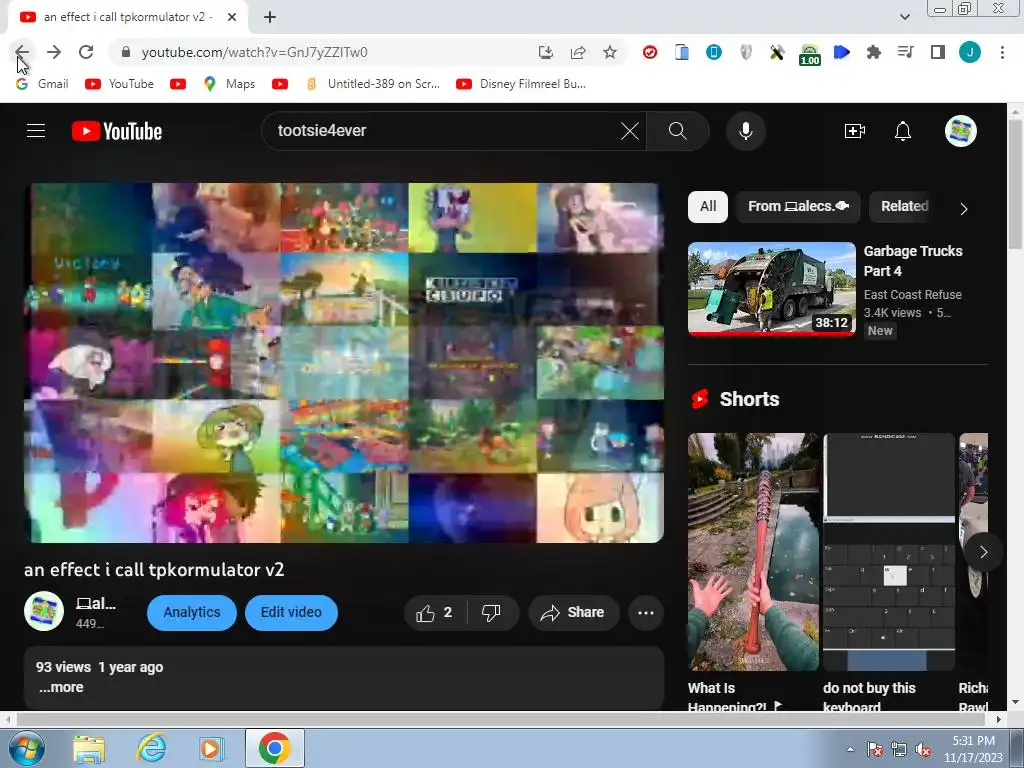Open the Chrome profile J avatar
This screenshot has height=768, width=1024.
[x=970, y=52]
